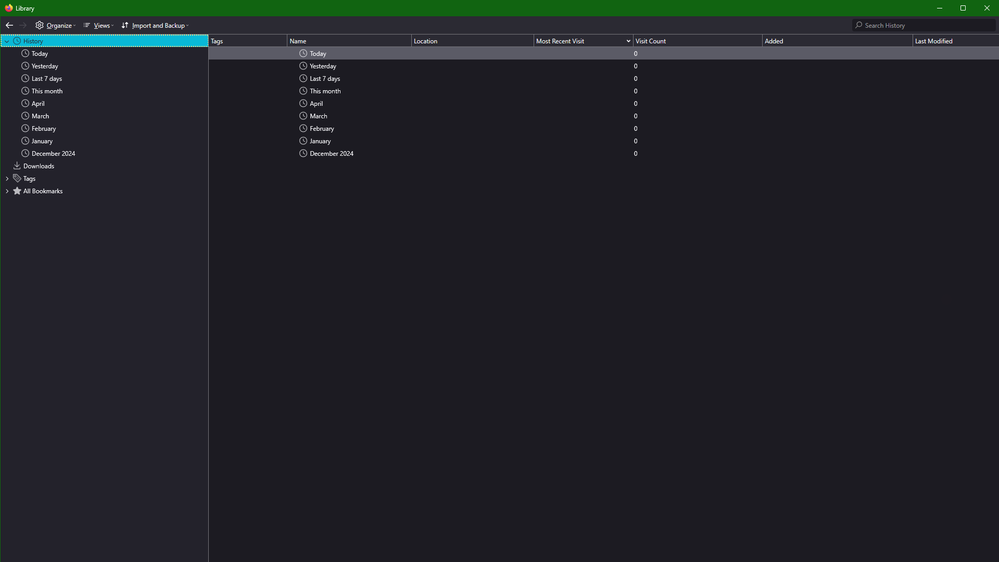
Task: Click the tag icon beside Tags
Action: (17, 178)
